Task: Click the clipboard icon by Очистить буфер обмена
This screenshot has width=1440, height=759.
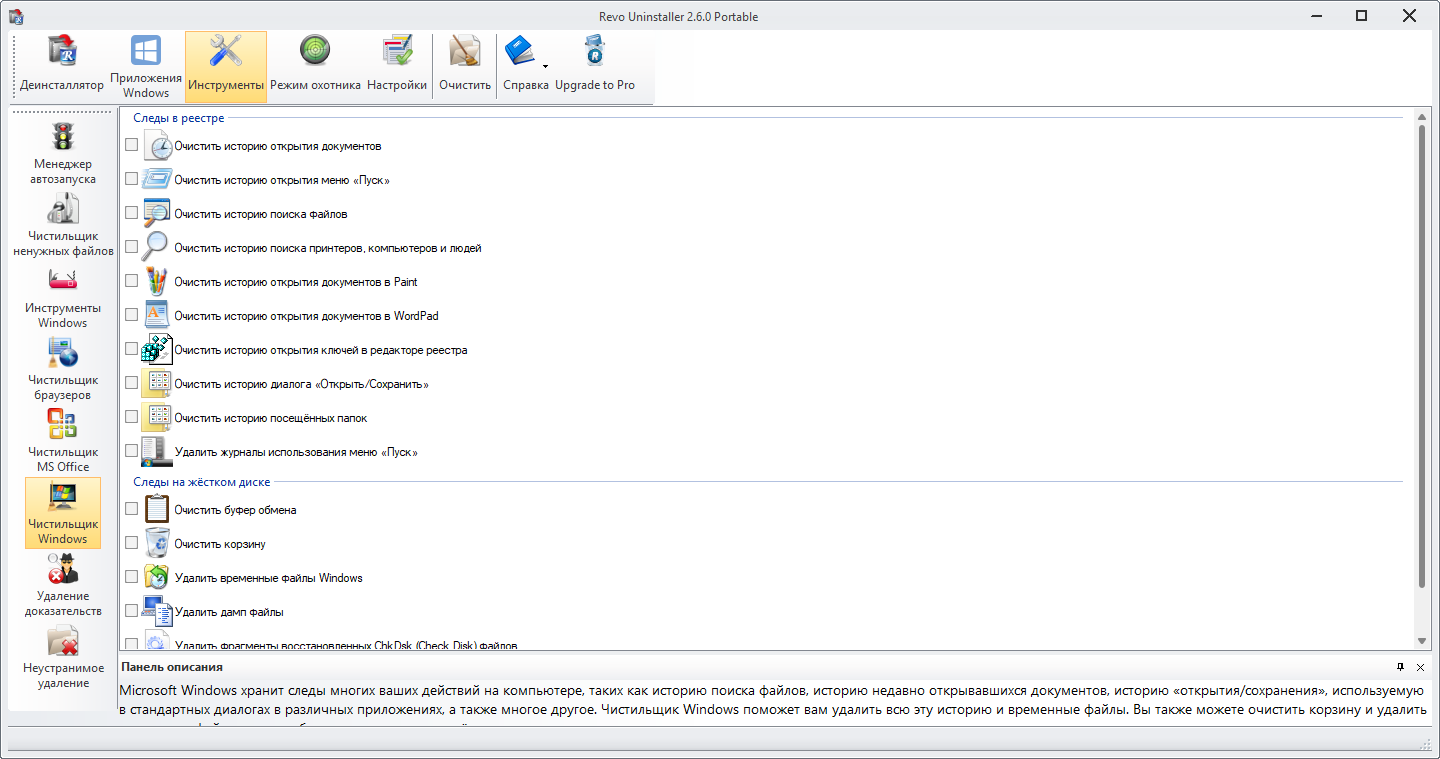Action: 157,509
